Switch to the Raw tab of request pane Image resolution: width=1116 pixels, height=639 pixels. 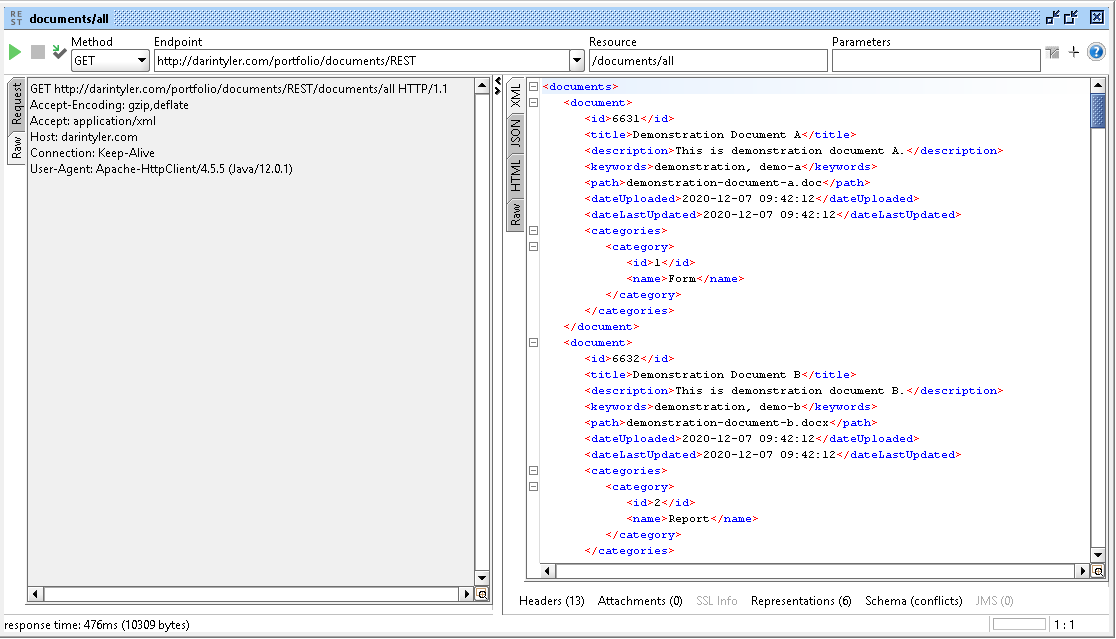click(x=16, y=148)
